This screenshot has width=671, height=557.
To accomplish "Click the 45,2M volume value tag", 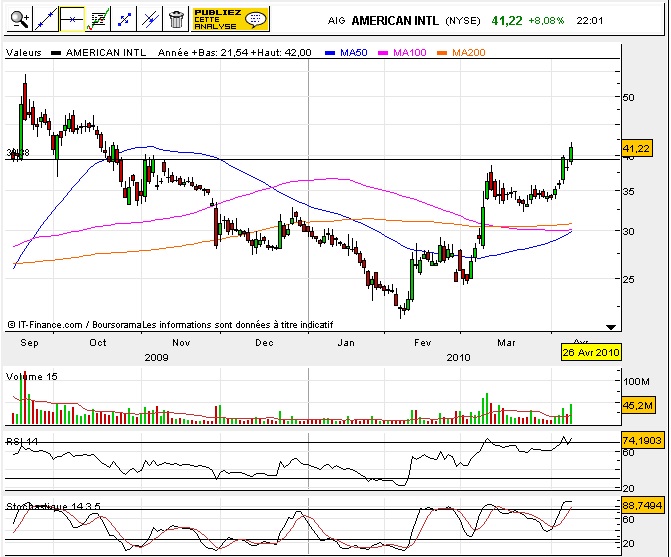I will tap(638, 405).
